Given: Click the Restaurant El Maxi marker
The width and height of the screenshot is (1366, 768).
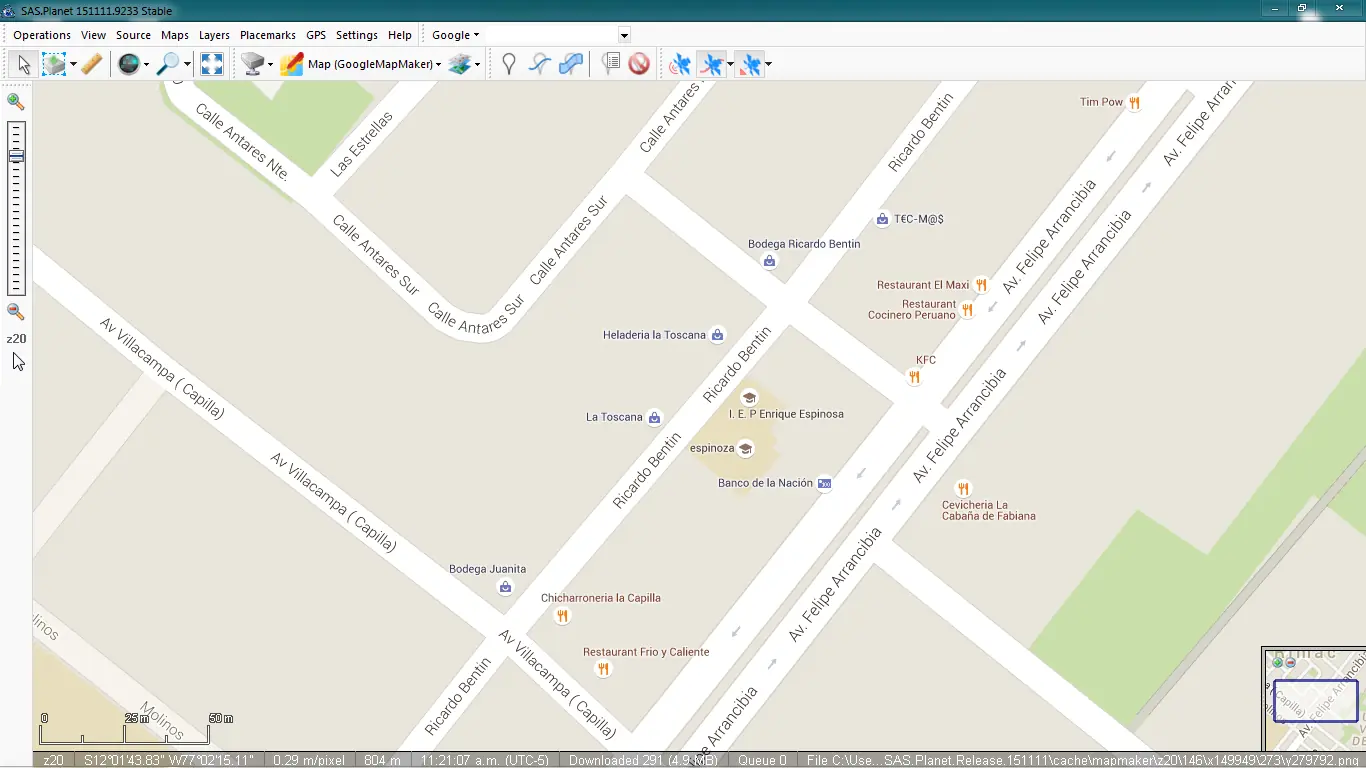Looking at the screenshot, I should [982, 285].
